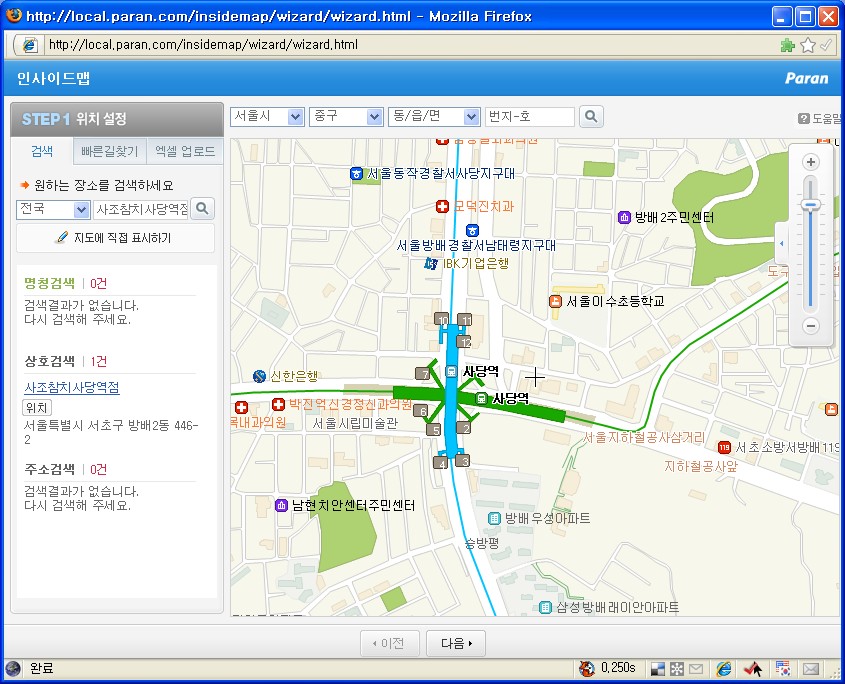Click the 방배2주민센터 purple icon

(x=624, y=218)
